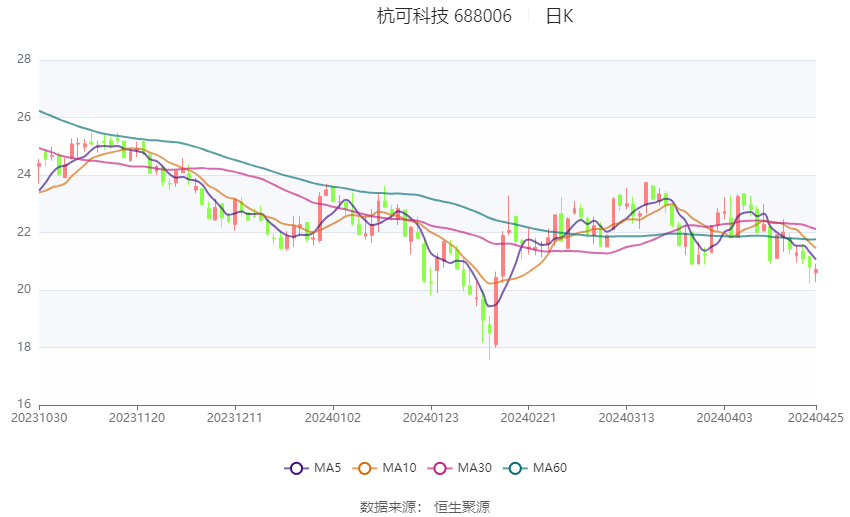This screenshot has width=850, height=517.
Task: Hide the MA10 series via its label
Action: point(400,468)
